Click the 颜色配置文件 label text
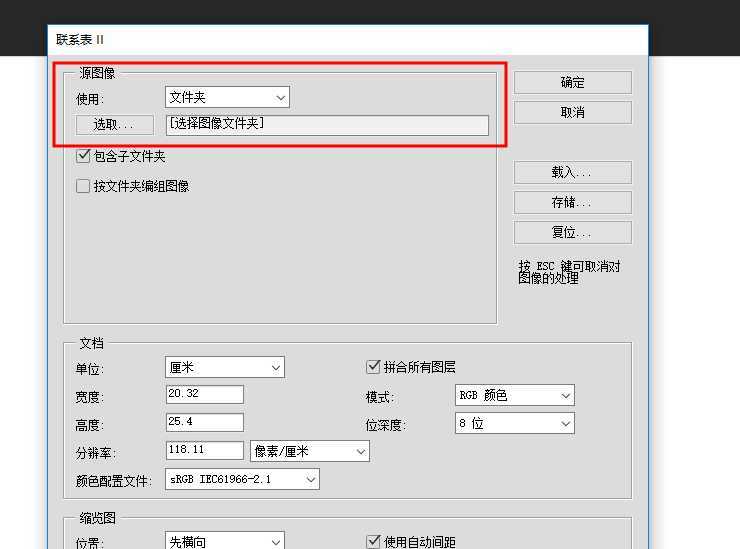Viewport: 740px width, 549px height. click(x=114, y=481)
